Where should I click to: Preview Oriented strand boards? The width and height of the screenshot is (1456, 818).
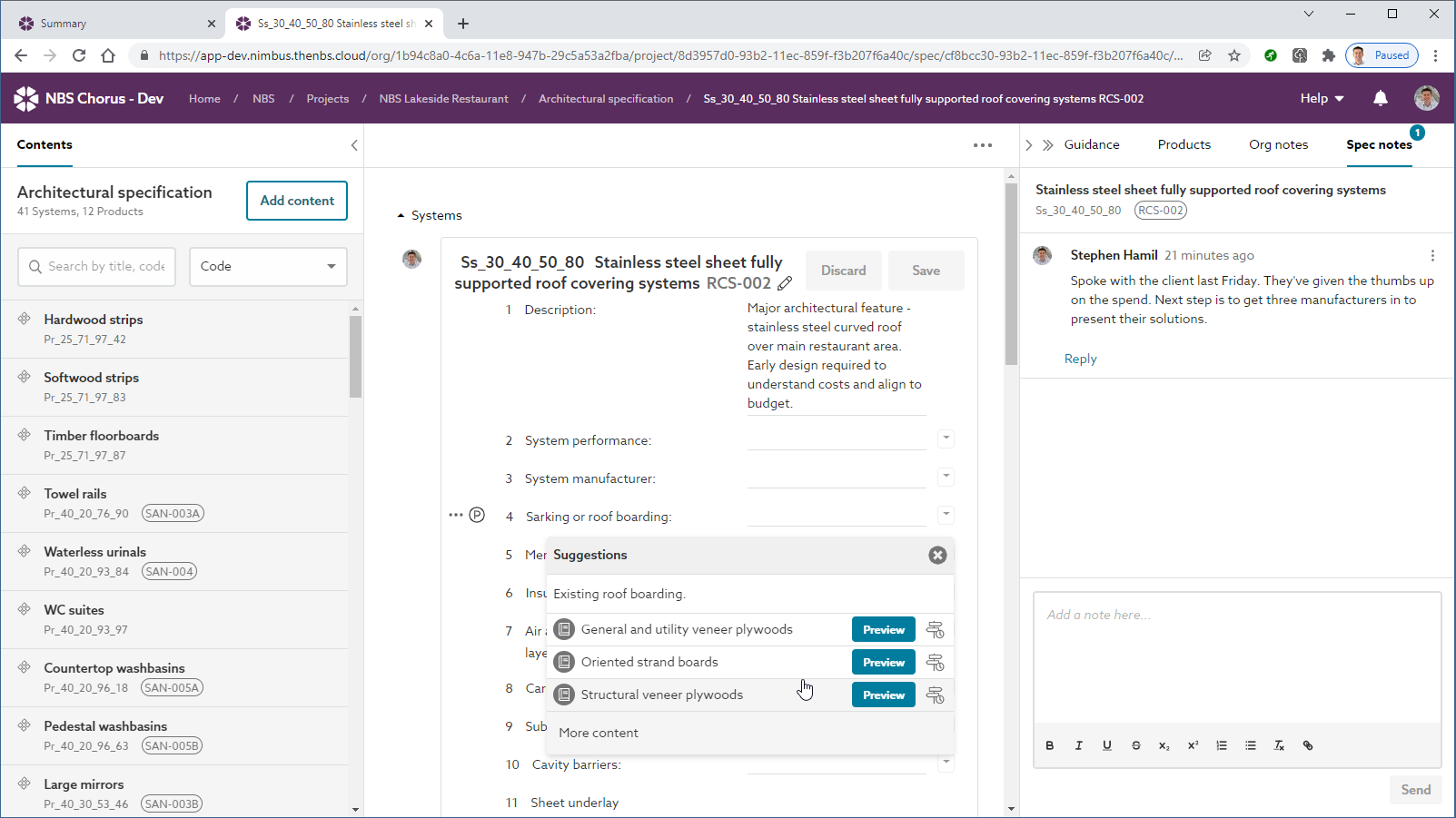pyautogui.click(x=883, y=663)
